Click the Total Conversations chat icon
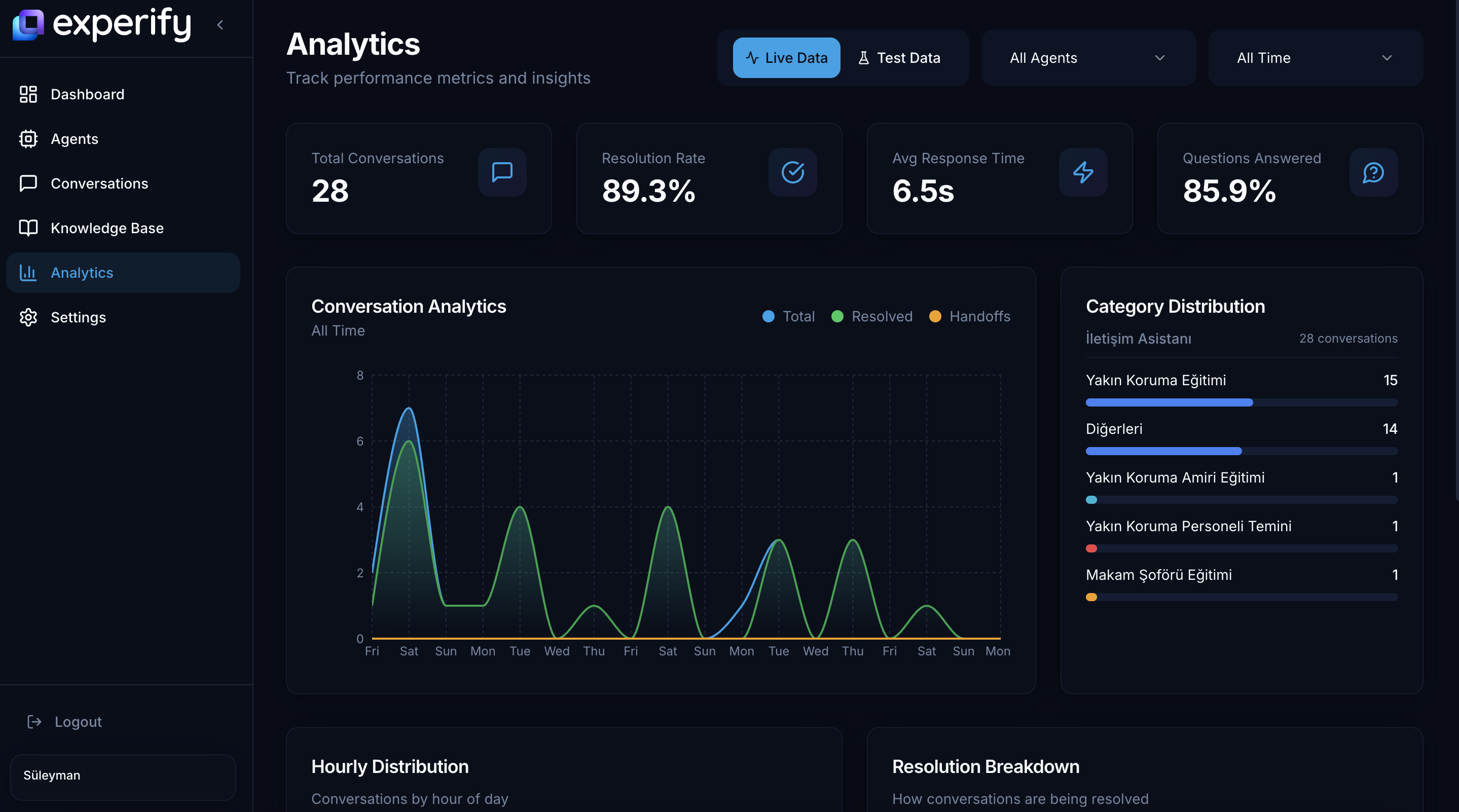 click(502, 172)
